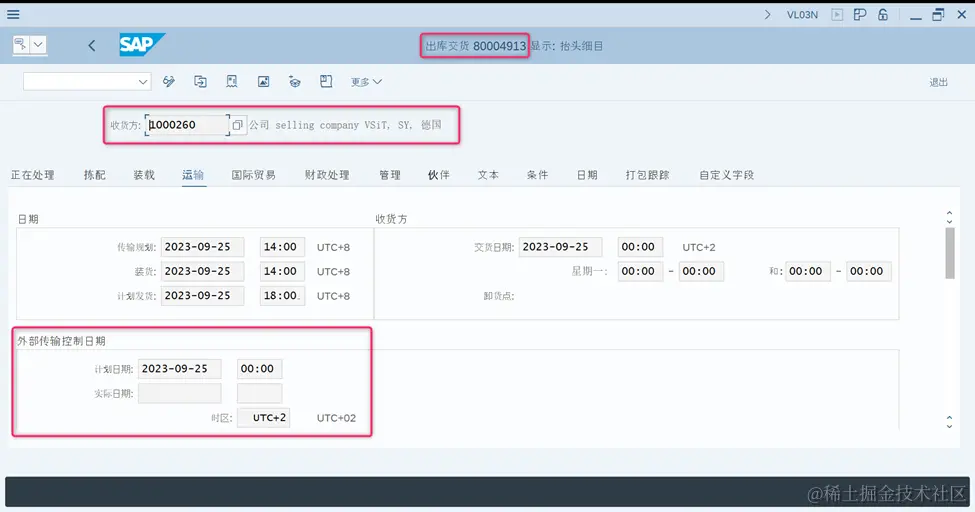
Task: Click the 时区 field showing UTC+2
Action: (x=264, y=417)
